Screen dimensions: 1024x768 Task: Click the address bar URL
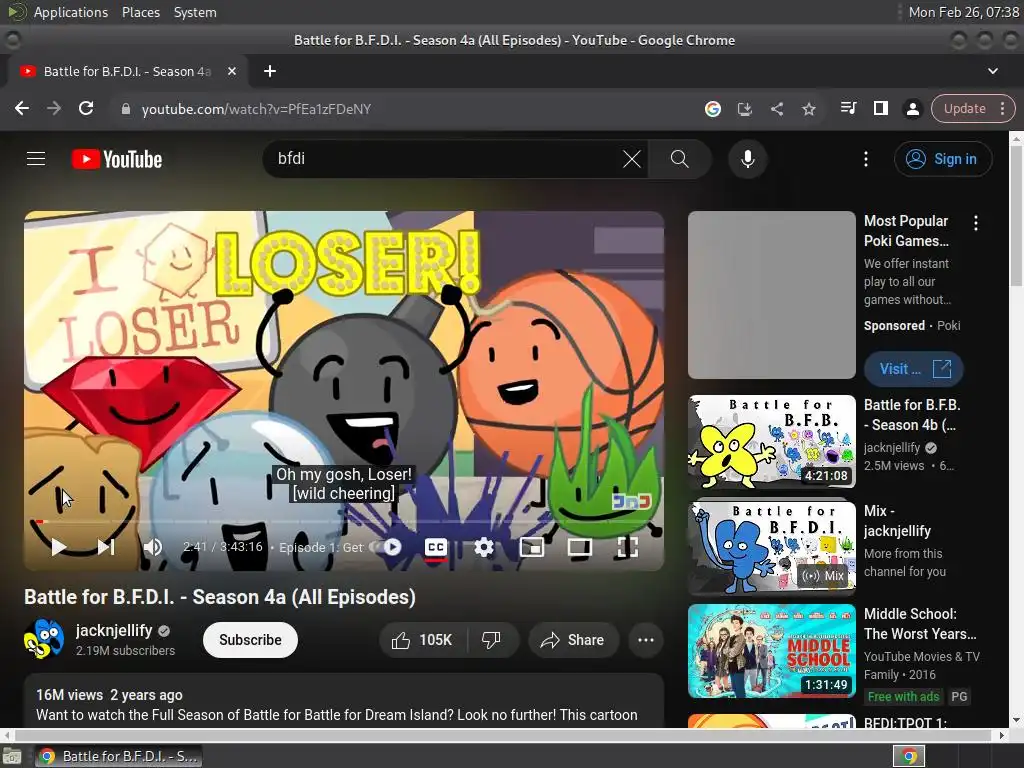tap(256, 109)
